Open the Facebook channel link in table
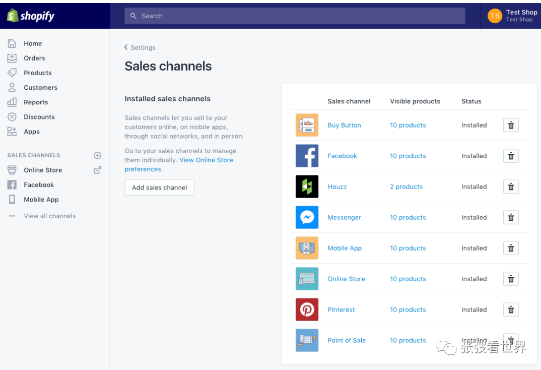 342,156
